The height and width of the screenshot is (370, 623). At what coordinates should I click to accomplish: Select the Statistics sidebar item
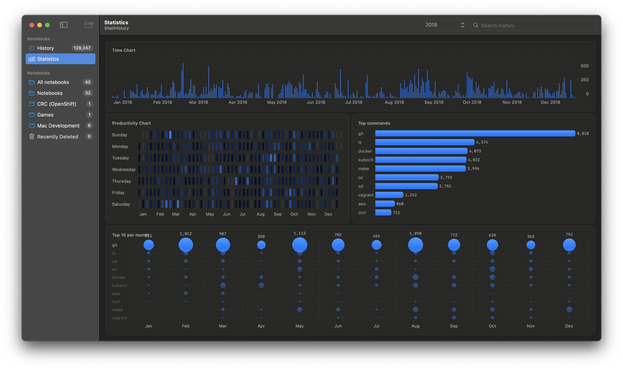pos(60,59)
